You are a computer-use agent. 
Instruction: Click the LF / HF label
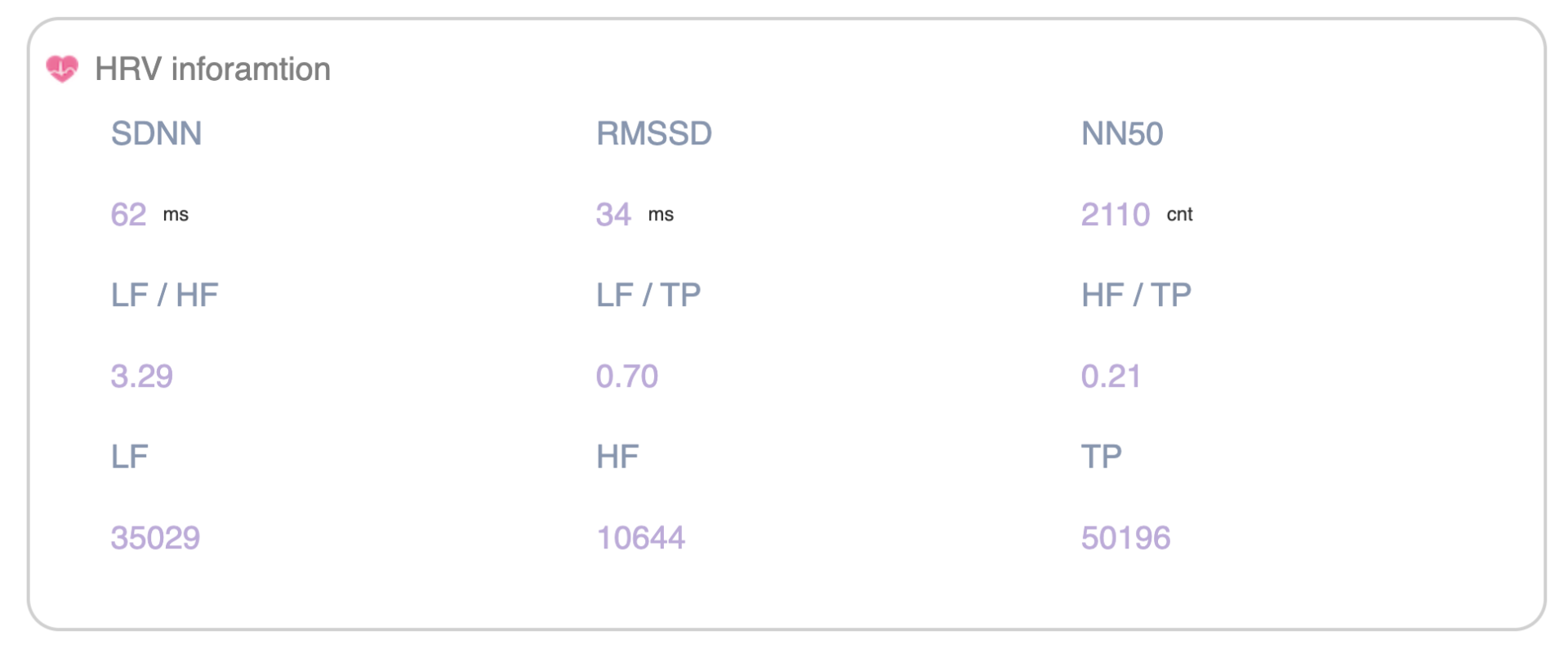165,295
